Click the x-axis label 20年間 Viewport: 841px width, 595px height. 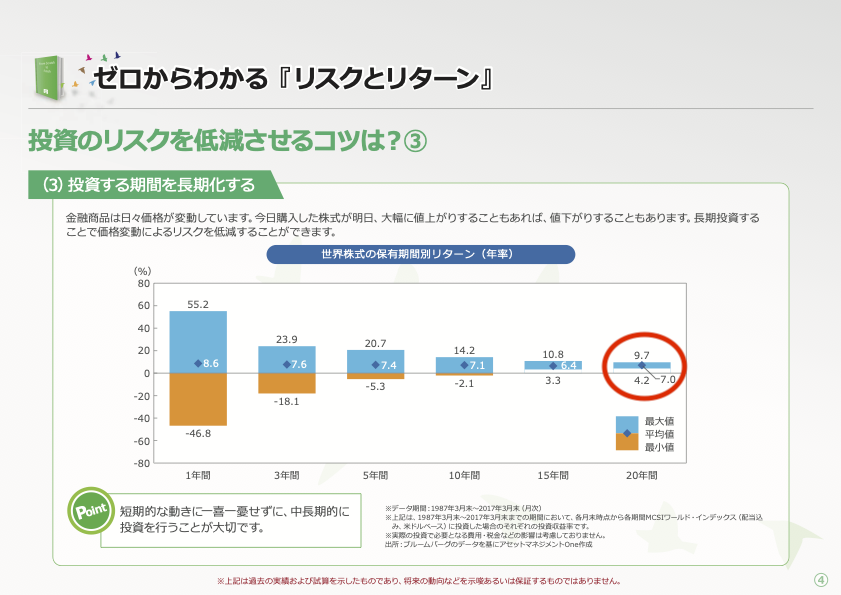[641, 475]
